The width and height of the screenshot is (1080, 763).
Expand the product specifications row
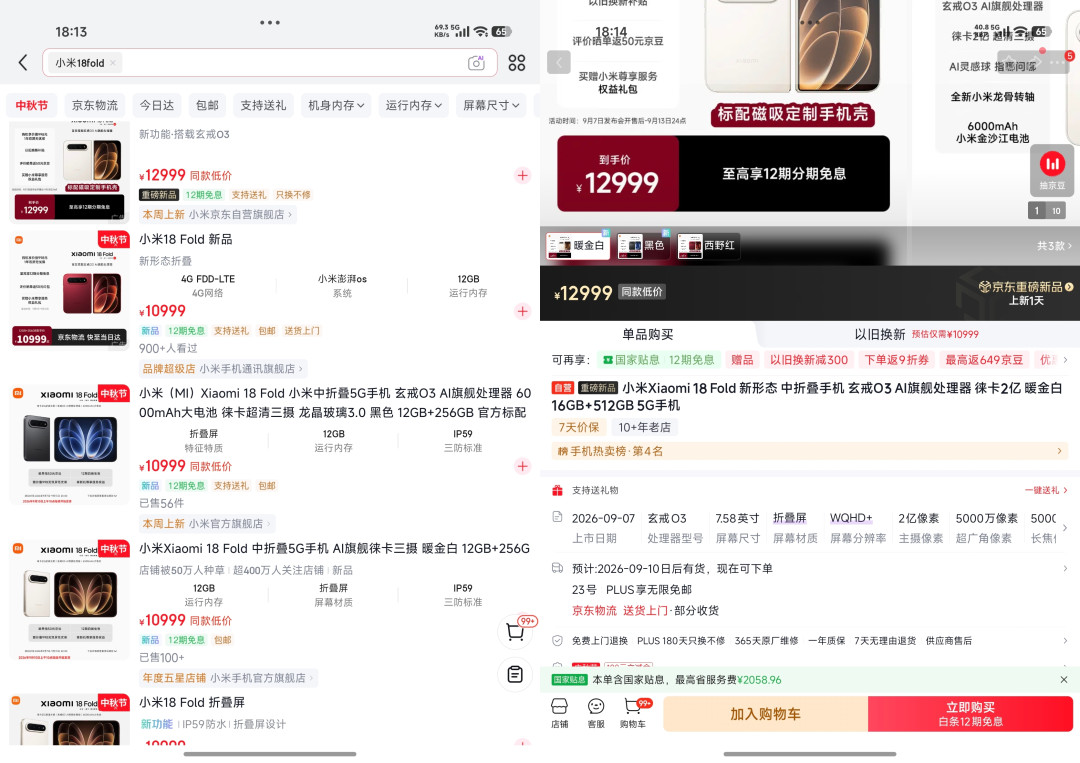[x=1065, y=527]
